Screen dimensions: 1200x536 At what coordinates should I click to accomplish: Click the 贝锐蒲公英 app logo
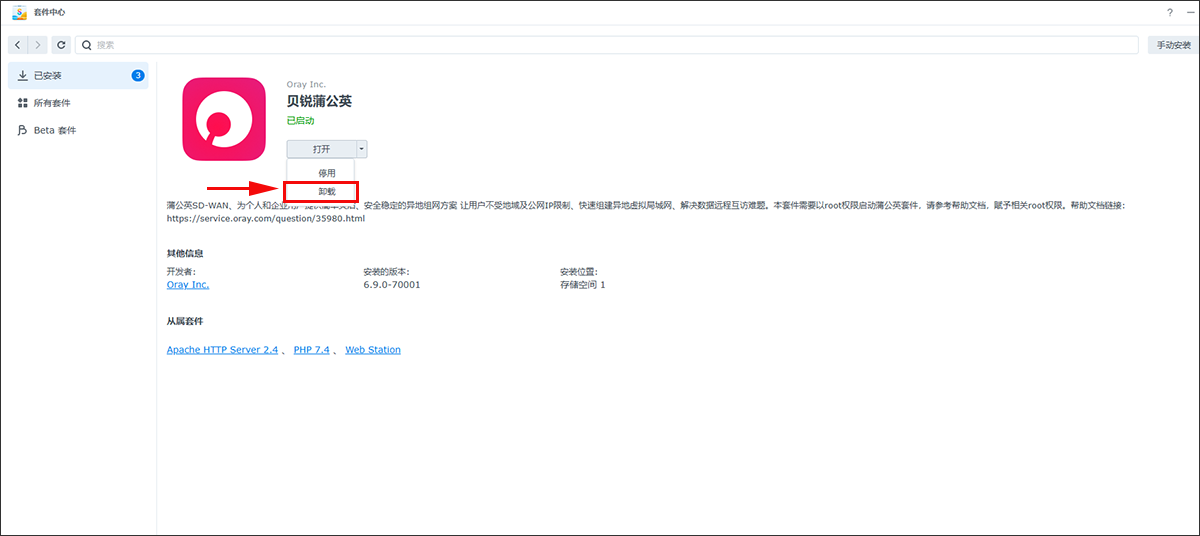(223, 119)
